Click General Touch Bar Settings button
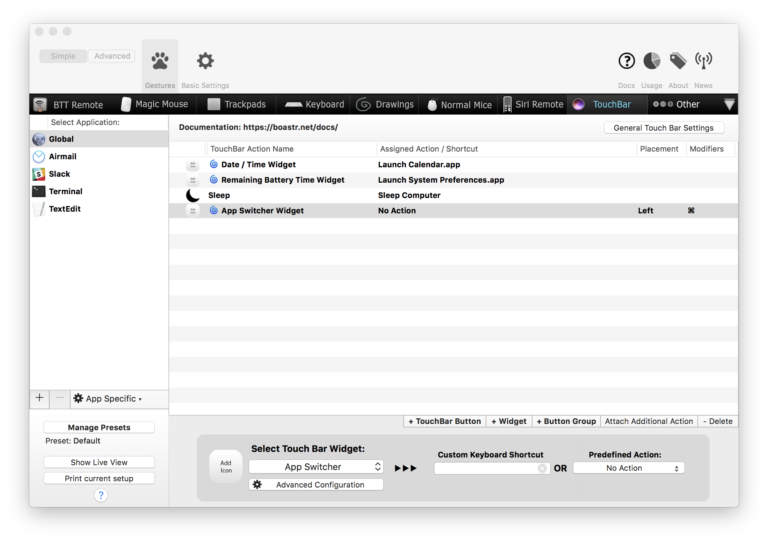The width and height of the screenshot is (768, 542). pos(664,128)
